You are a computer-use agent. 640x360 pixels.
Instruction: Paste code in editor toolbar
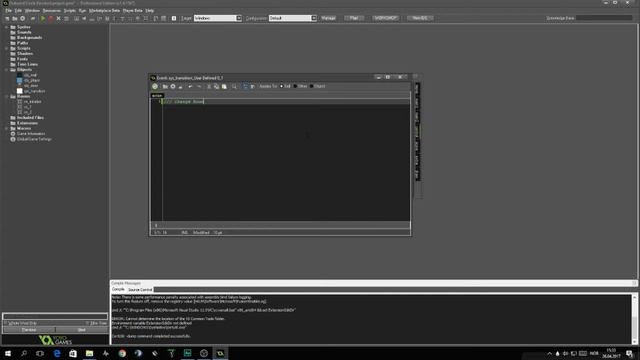tap(224, 87)
